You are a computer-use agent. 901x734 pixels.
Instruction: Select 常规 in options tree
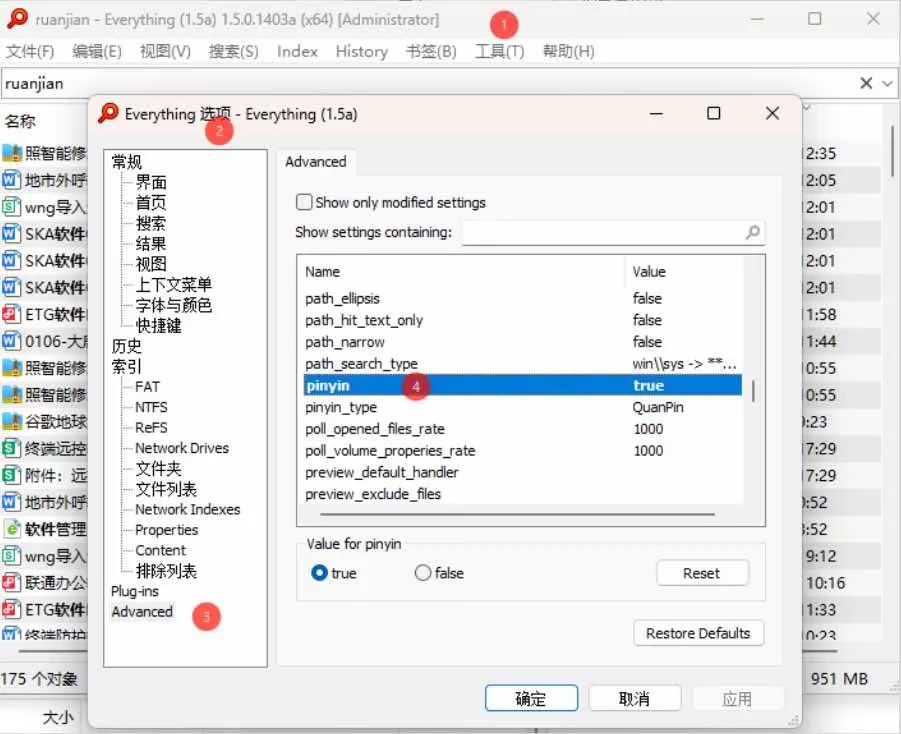pos(126,162)
